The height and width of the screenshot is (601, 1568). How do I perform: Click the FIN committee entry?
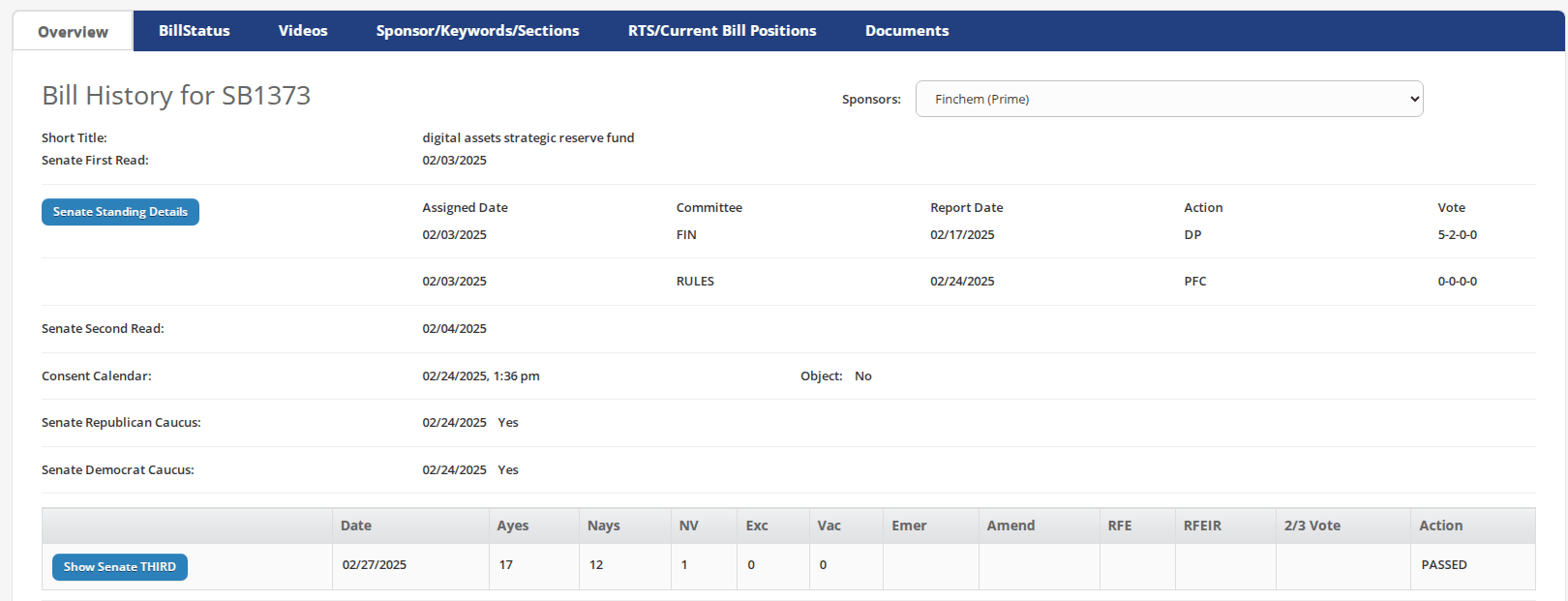(686, 235)
